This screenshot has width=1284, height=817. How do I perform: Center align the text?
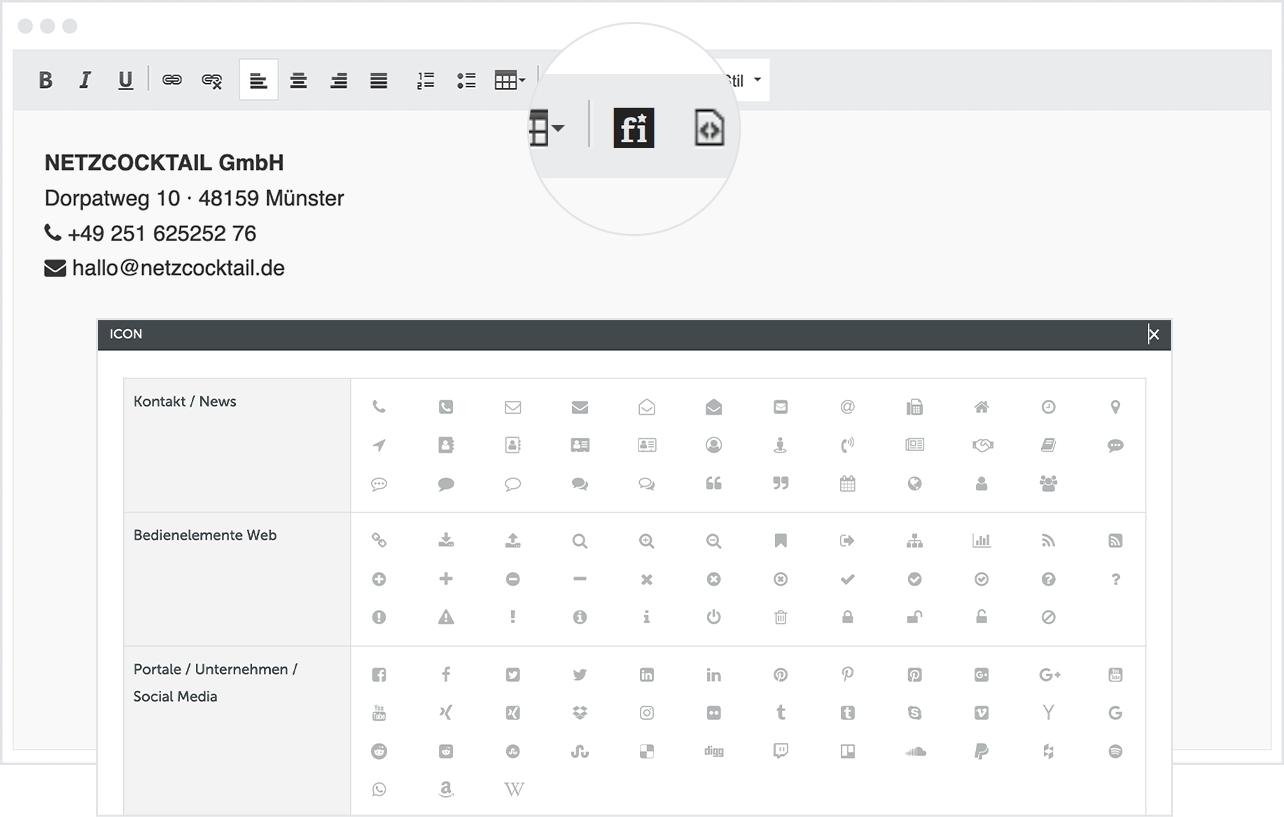pos(298,81)
